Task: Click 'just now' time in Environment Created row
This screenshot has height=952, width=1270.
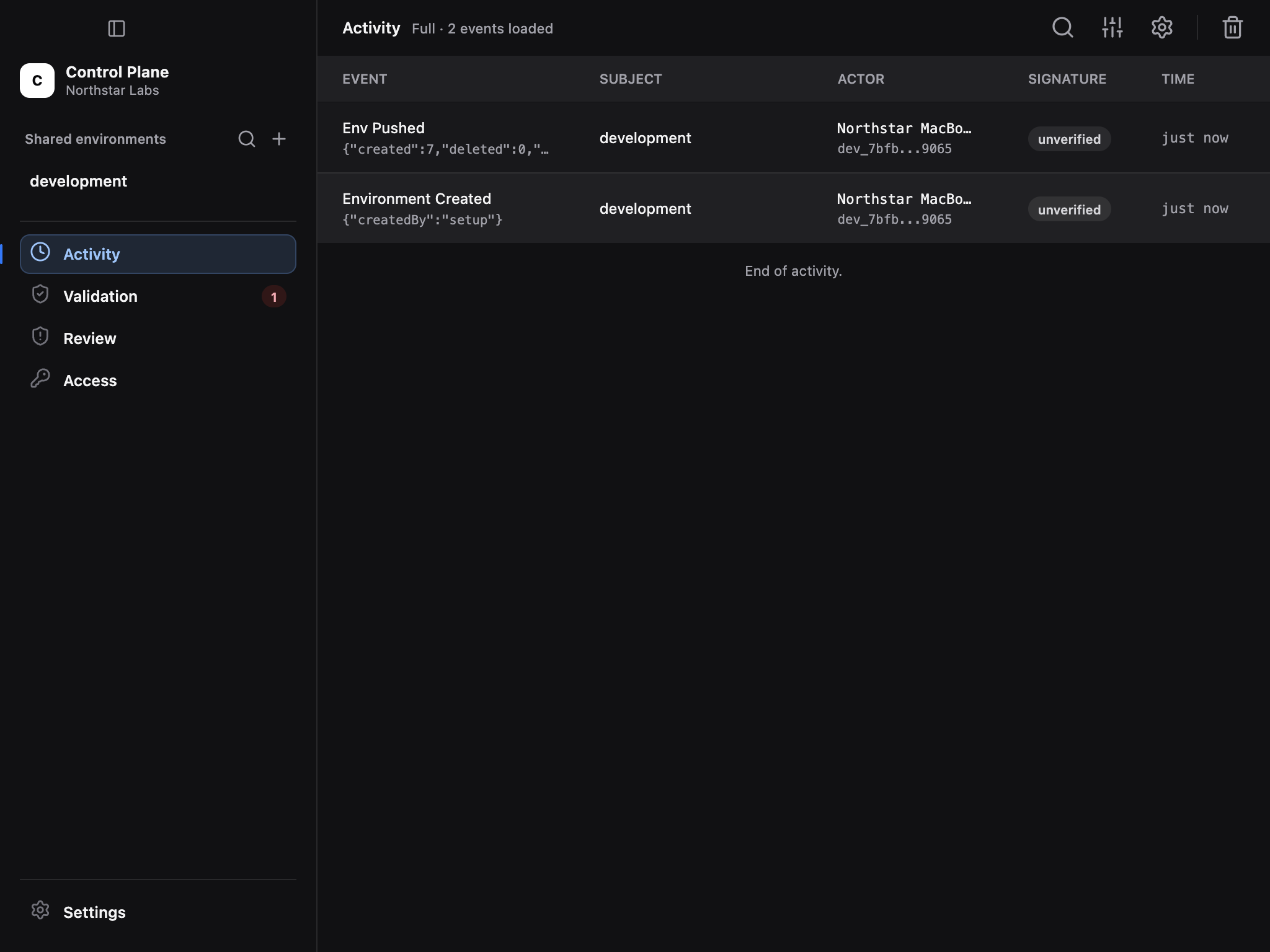Action: point(1195,209)
